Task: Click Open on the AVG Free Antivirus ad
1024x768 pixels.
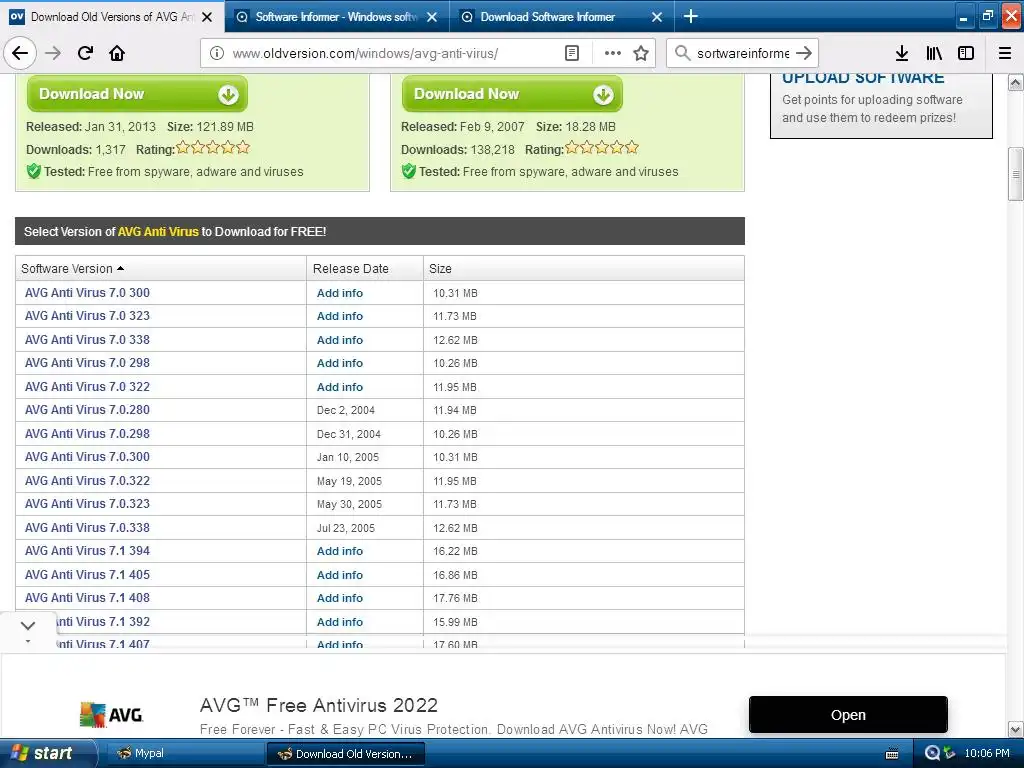Action: pyautogui.click(x=848, y=715)
